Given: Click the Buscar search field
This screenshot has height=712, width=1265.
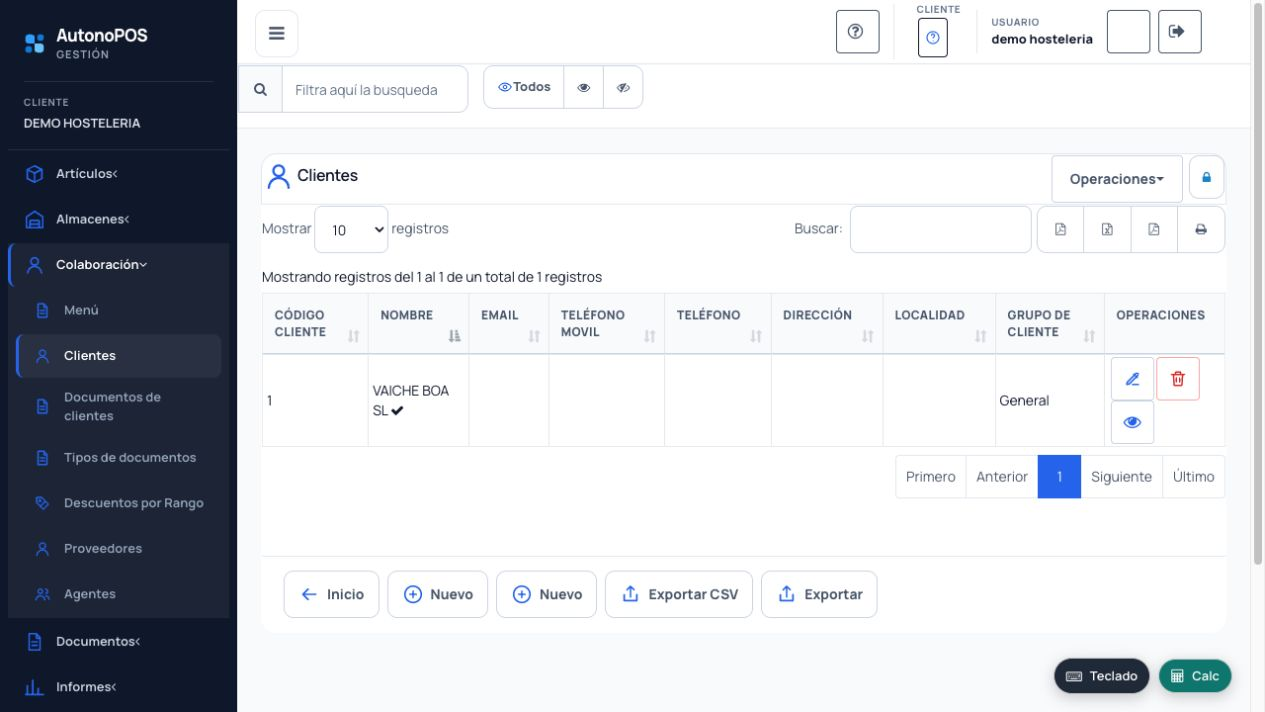Looking at the screenshot, I should [941, 229].
